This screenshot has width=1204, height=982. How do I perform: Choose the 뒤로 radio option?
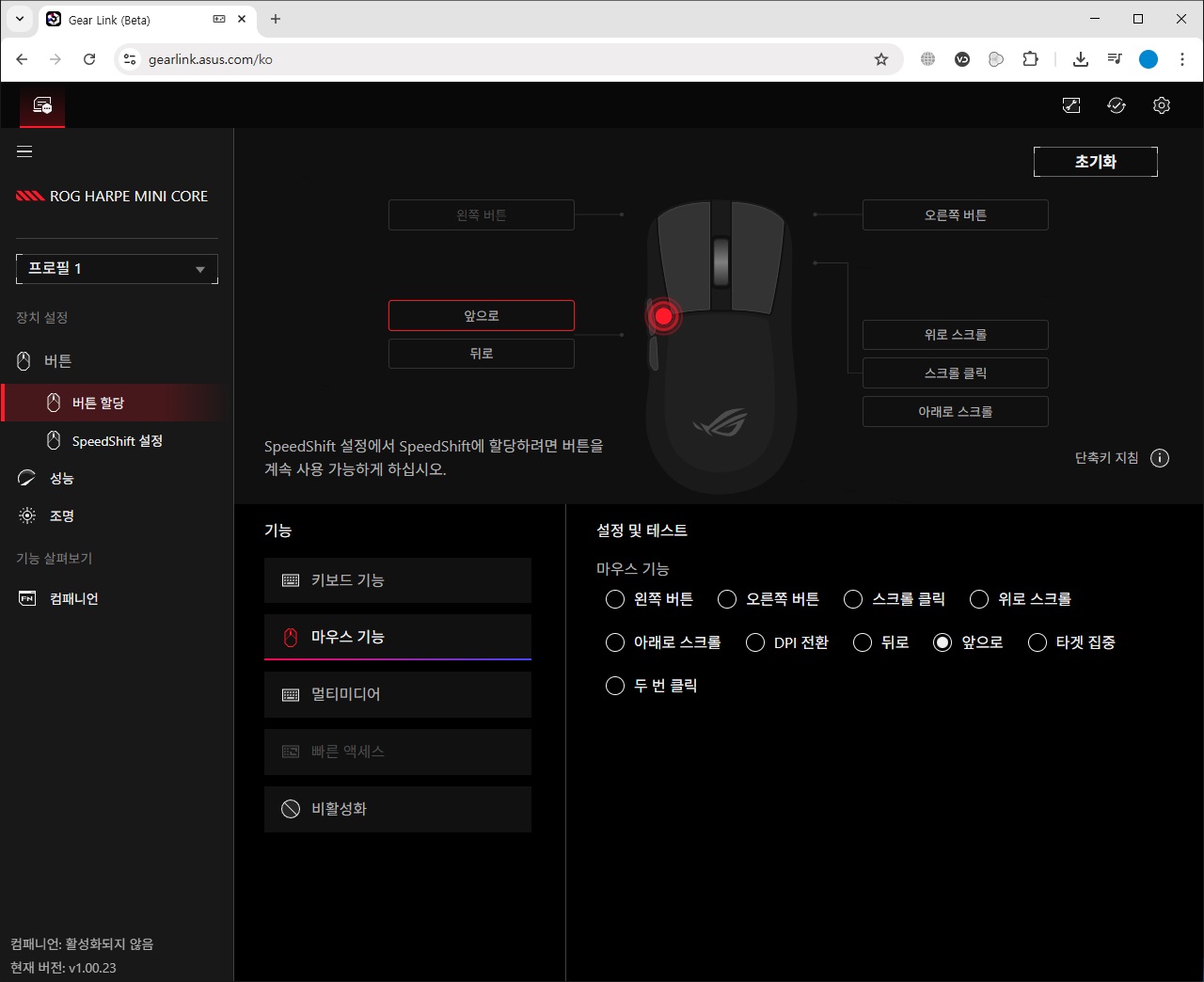point(863,642)
